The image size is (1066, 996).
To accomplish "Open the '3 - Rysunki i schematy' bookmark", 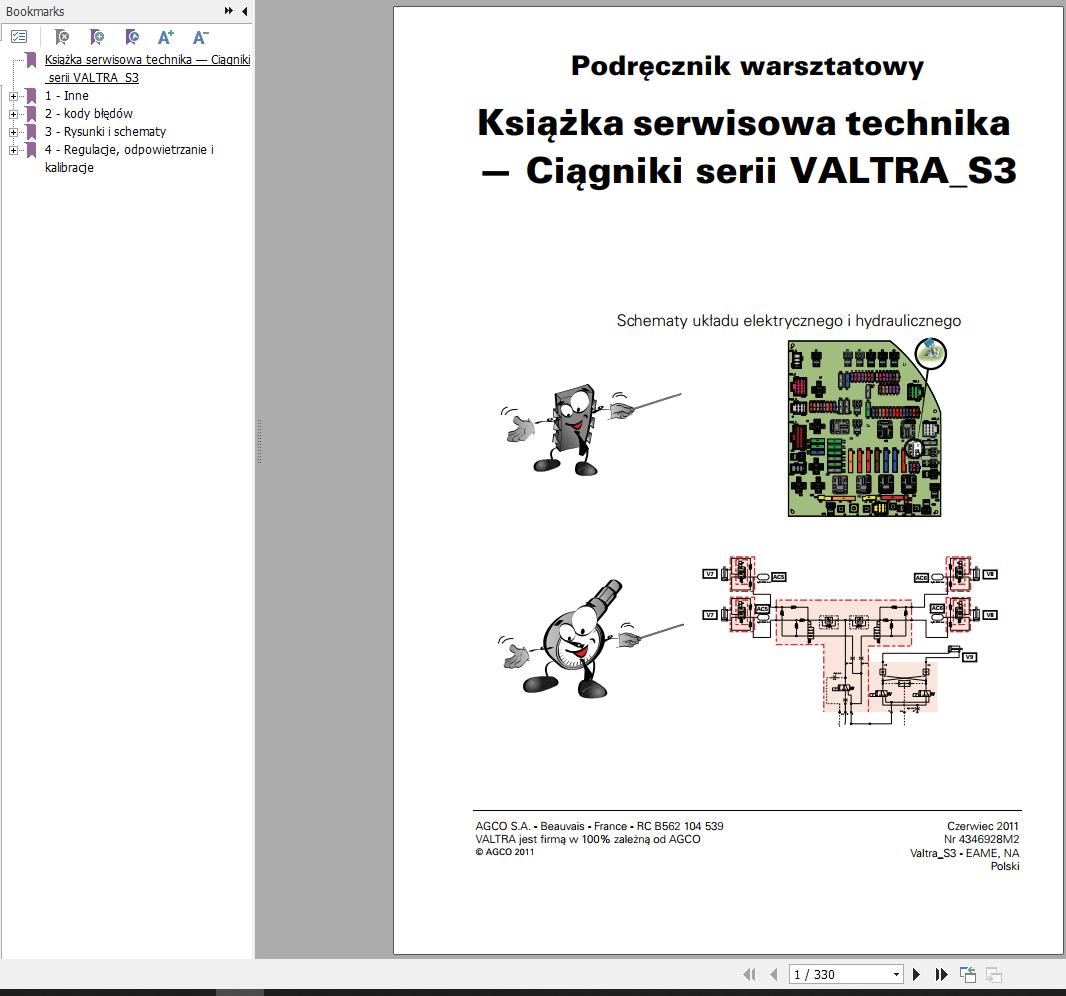I will (105, 131).
